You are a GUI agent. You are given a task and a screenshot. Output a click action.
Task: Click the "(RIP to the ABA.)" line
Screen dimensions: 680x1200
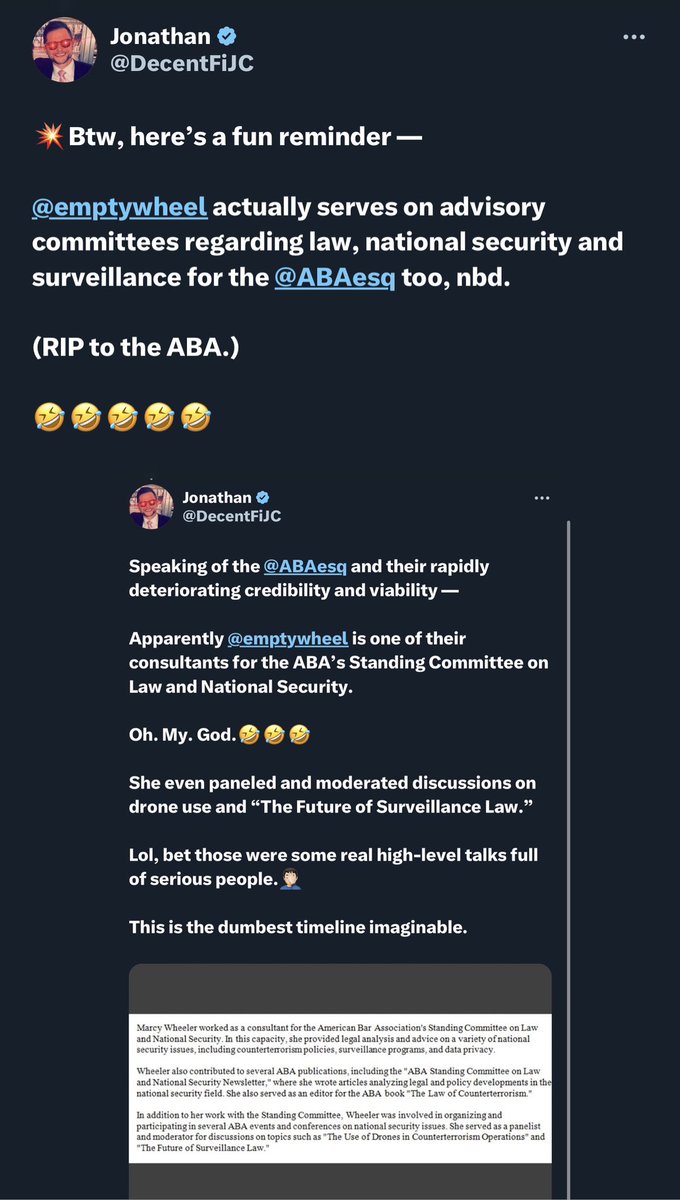pos(136,346)
